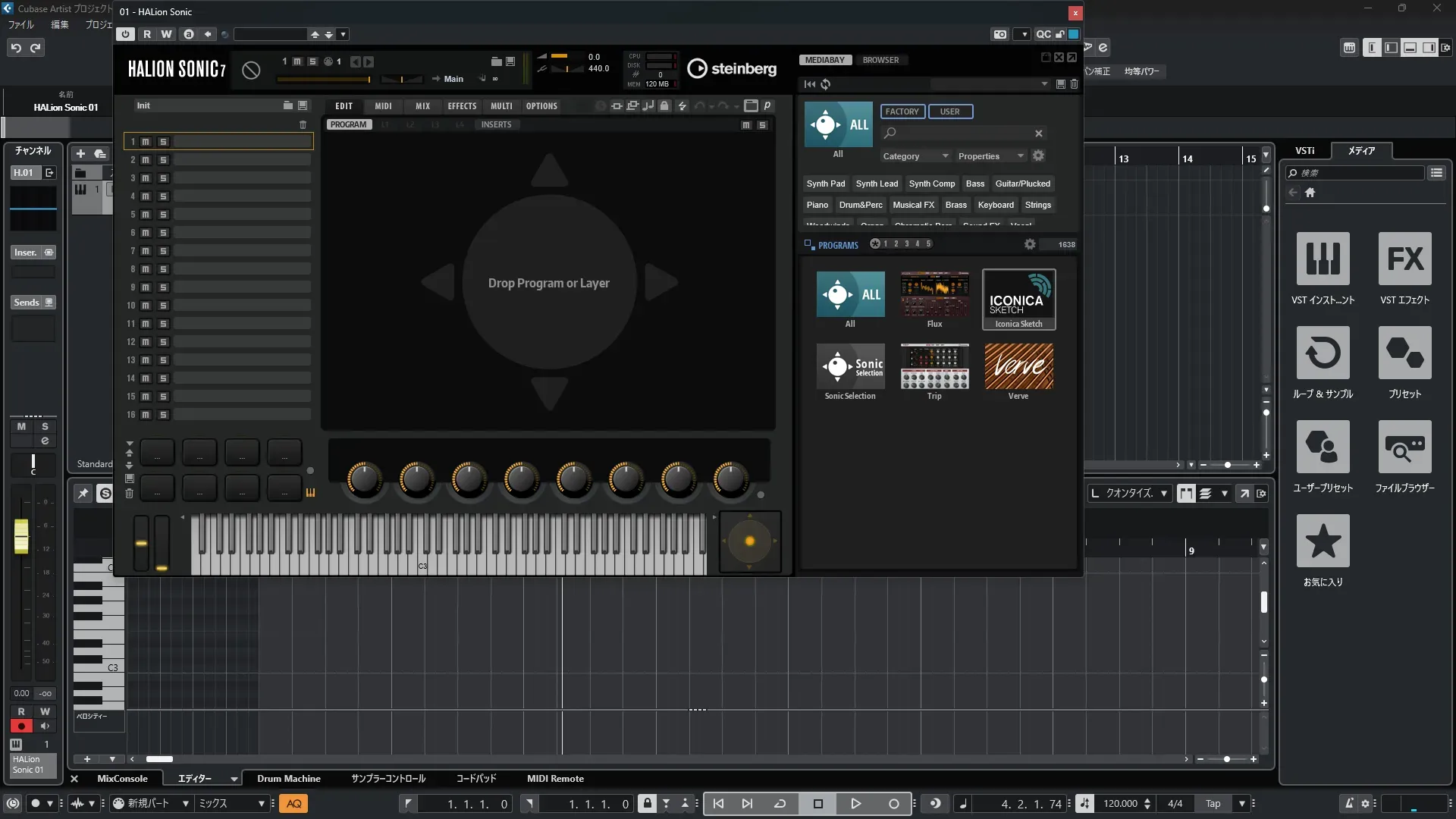Viewport: 1456px width, 819px height.
Task: Open the VST Instruments media tile
Action: click(1323, 259)
